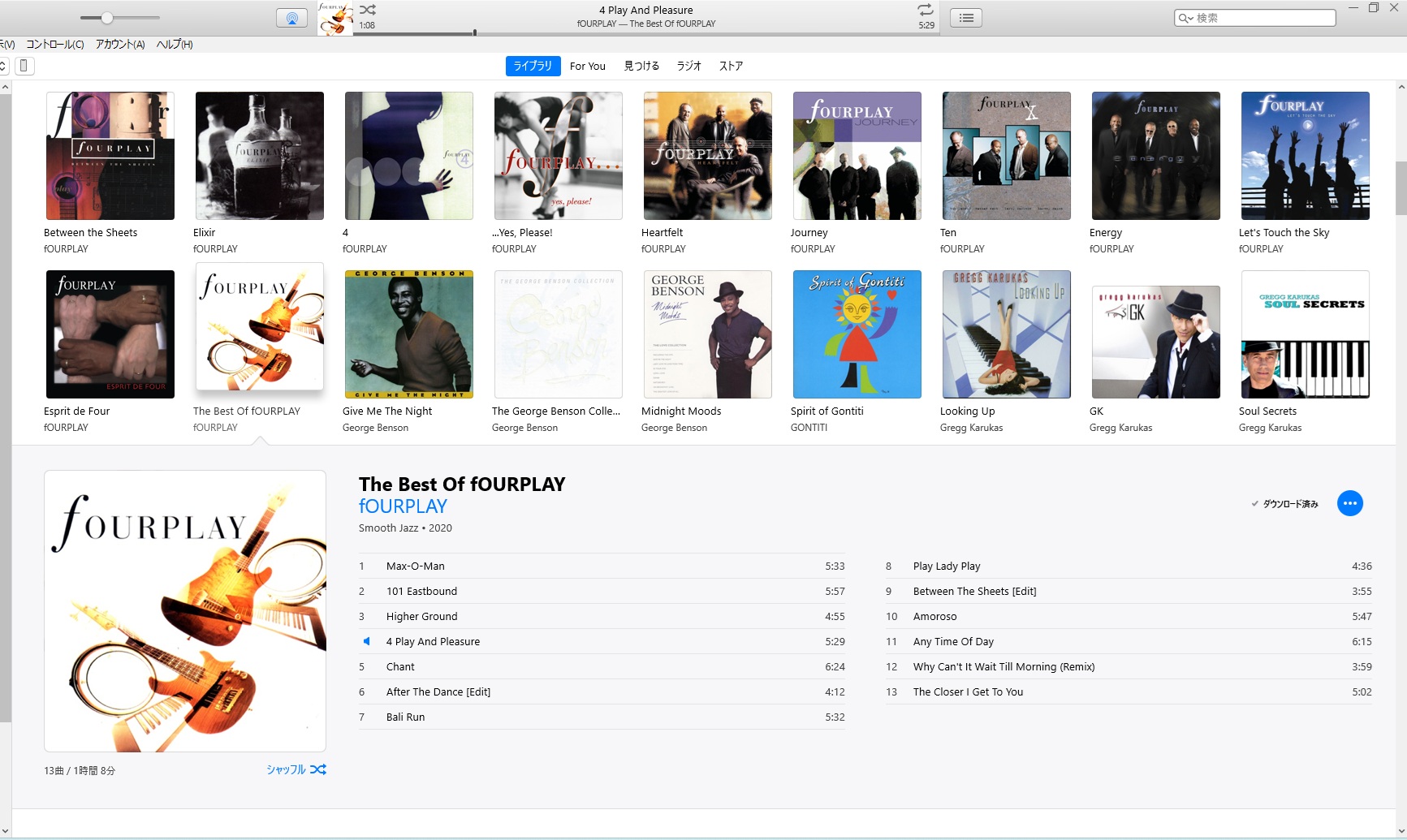Screen dimensions: 1407x840
Task: Open the media type selector dropdown
Action: pos(3,66)
